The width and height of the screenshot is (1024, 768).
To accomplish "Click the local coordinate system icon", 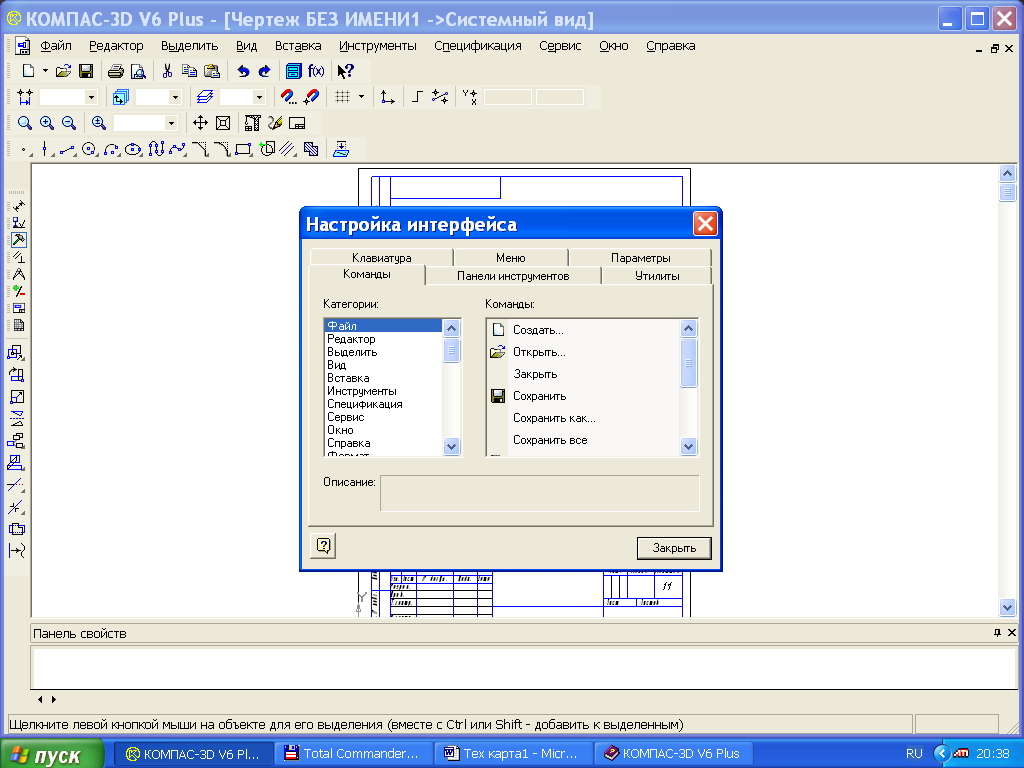I will click(387, 97).
